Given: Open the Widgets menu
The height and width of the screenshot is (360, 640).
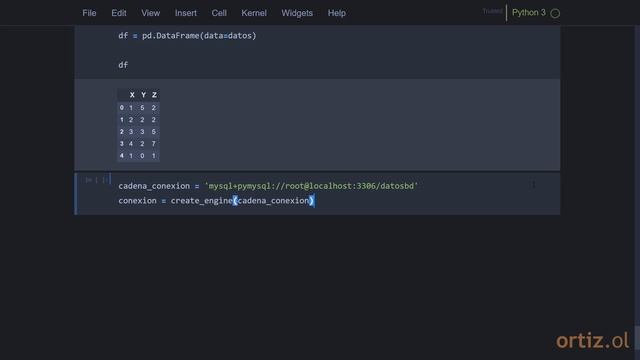Looking at the screenshot, I should tap(297, 13).
